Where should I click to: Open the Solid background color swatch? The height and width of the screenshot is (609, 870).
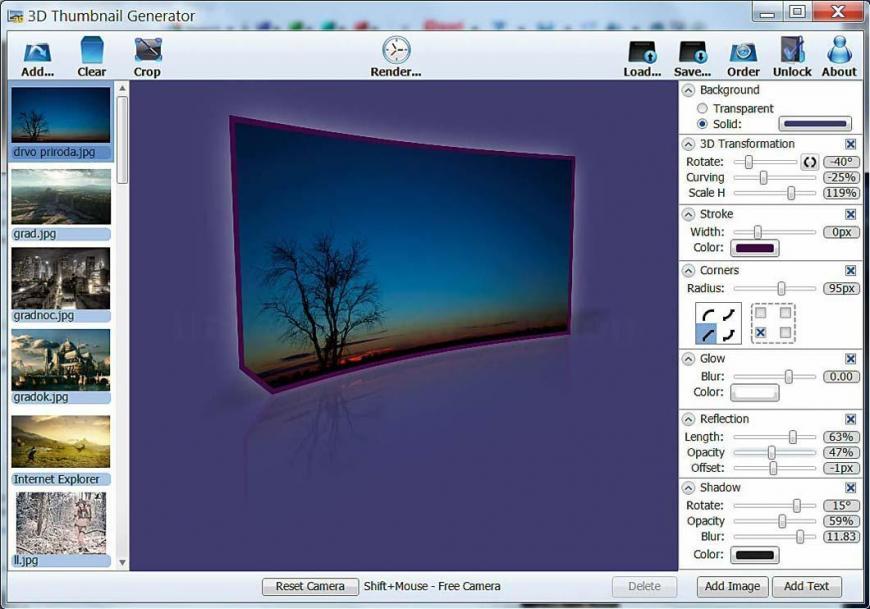[815, 124]
